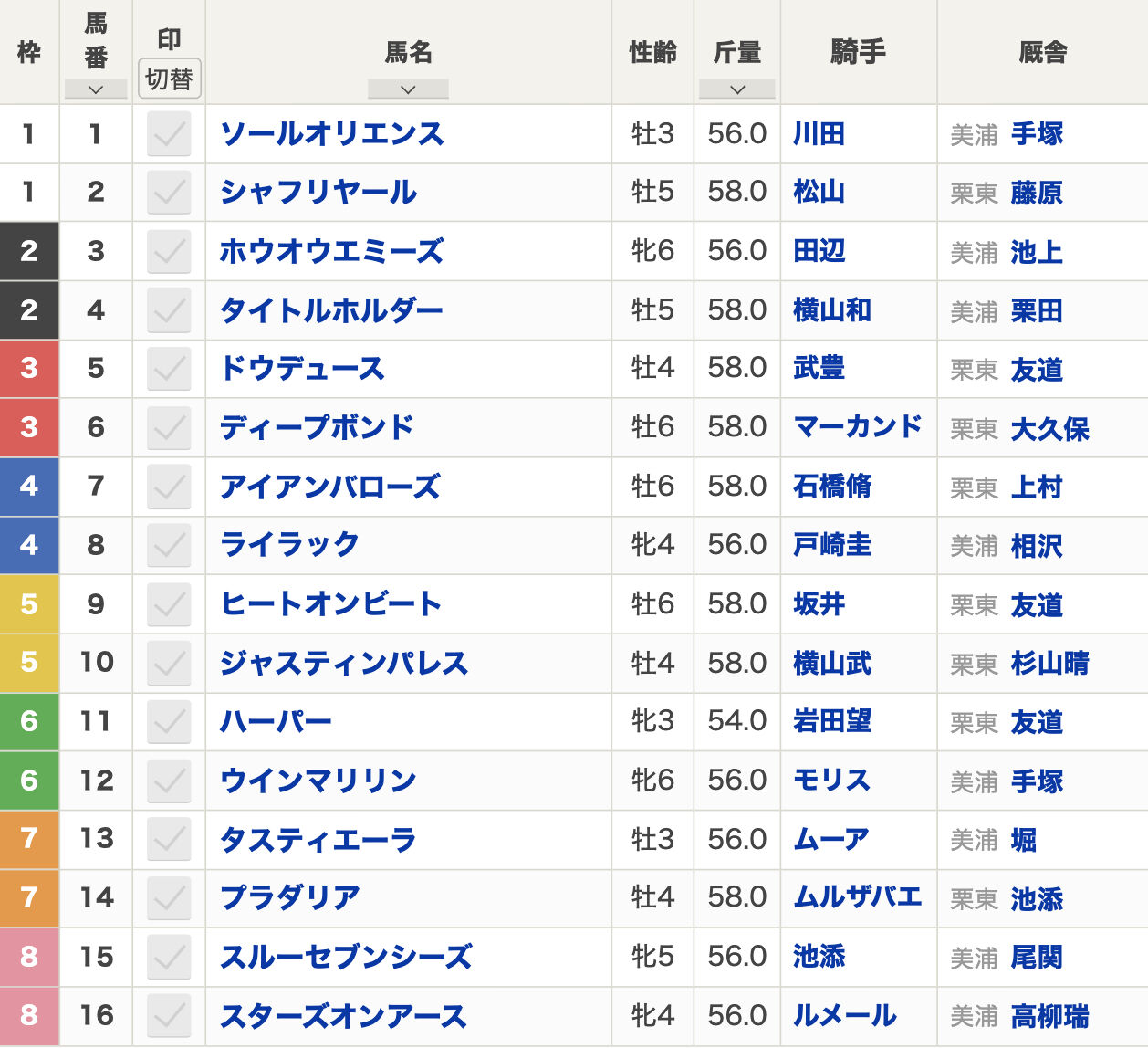Check the mark box for ハーパー
Viewport: 1148px width, 1048px height.
pyautogui.click(x=169, y=722)
